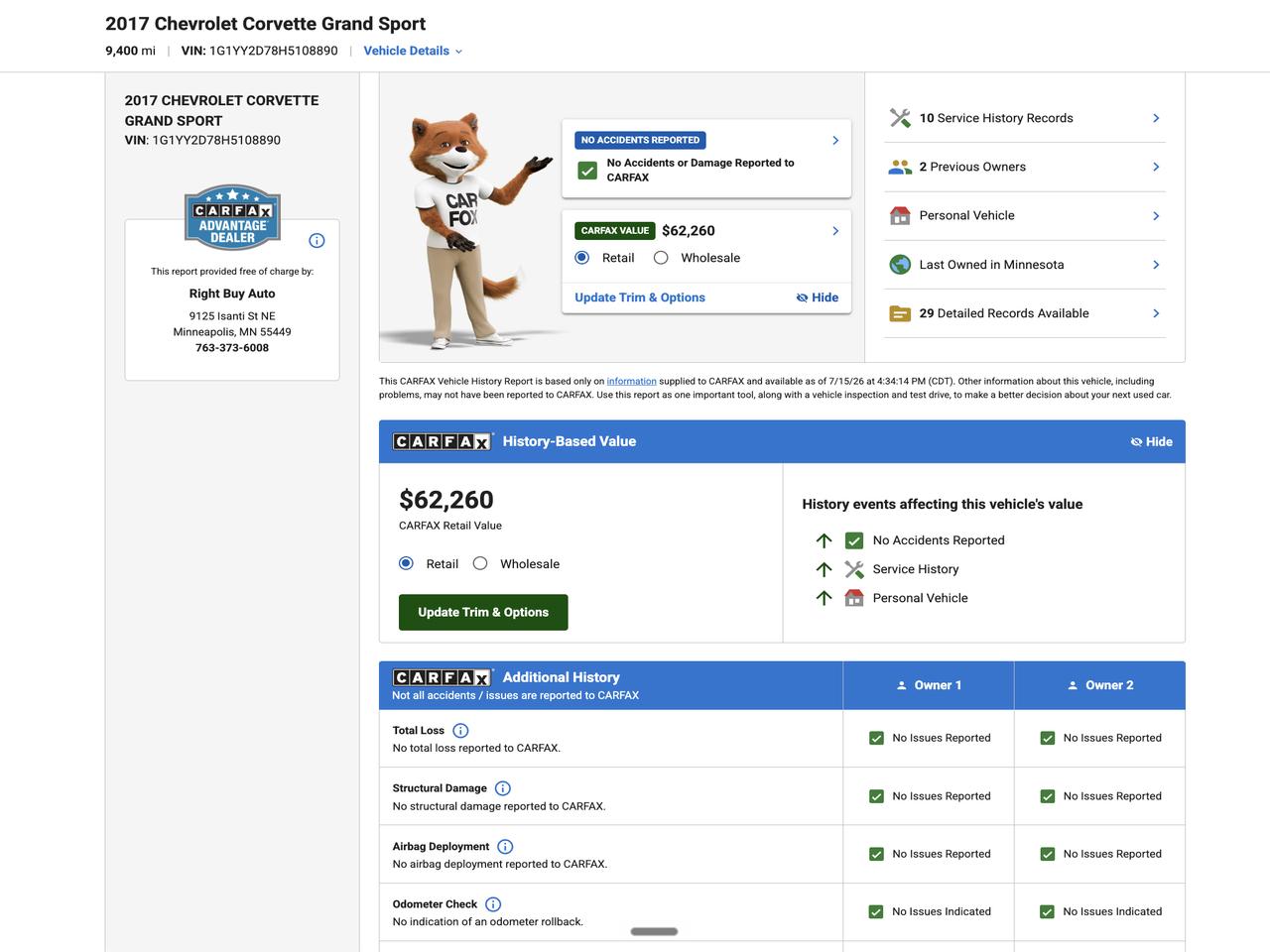The height and width of the screenshot is (952, 1270).
Task: Click the wrench Service History Records icon
Action: pos(900,118)
